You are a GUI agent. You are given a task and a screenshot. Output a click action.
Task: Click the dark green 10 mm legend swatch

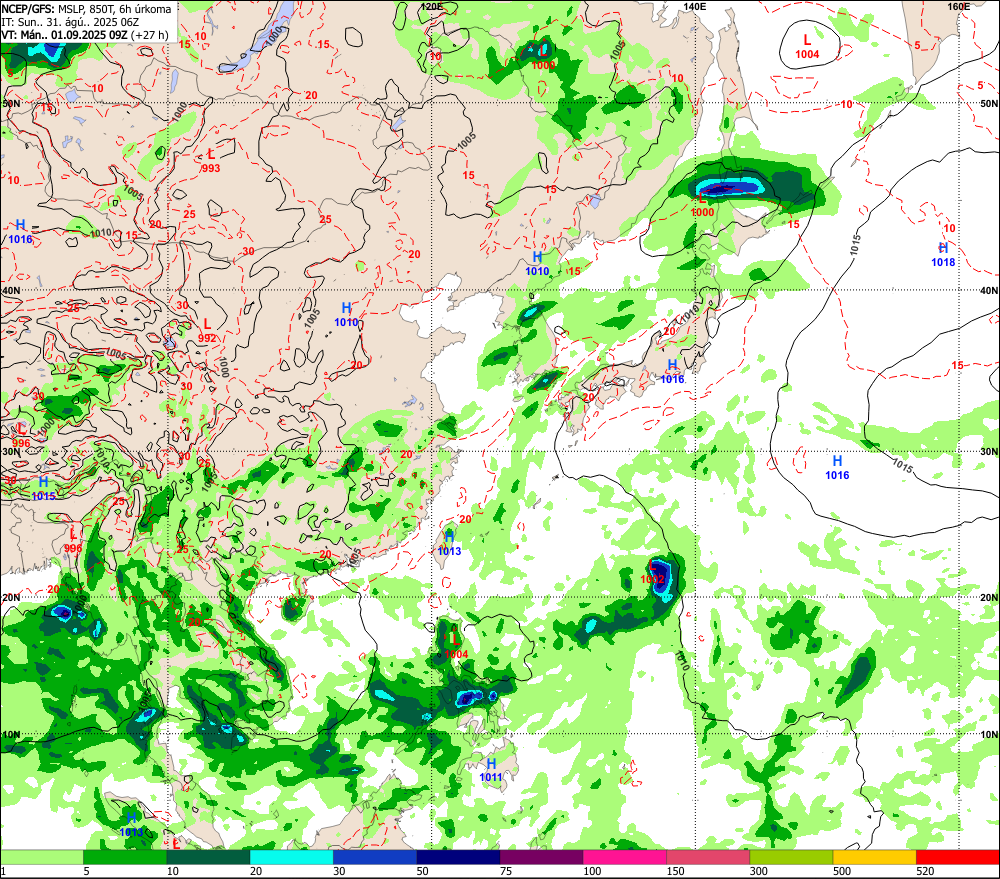(x=209, y=857)
